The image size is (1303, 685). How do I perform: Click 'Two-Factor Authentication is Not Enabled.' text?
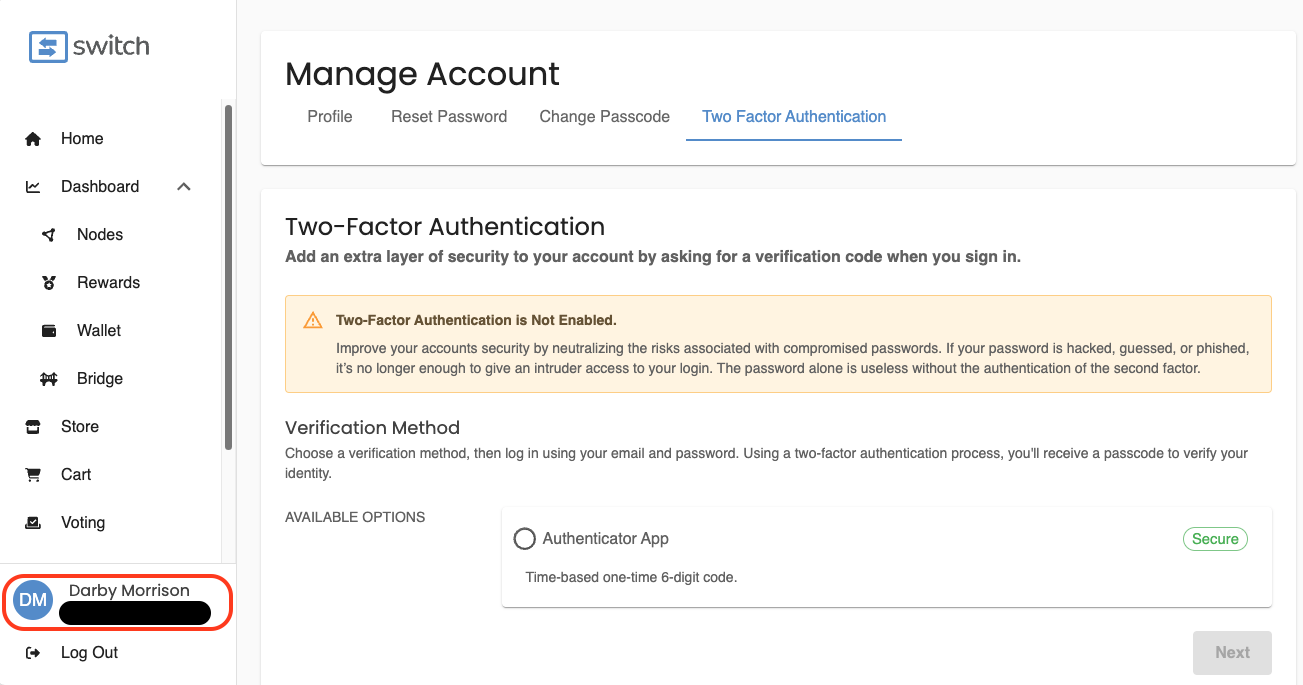[476, 321]
